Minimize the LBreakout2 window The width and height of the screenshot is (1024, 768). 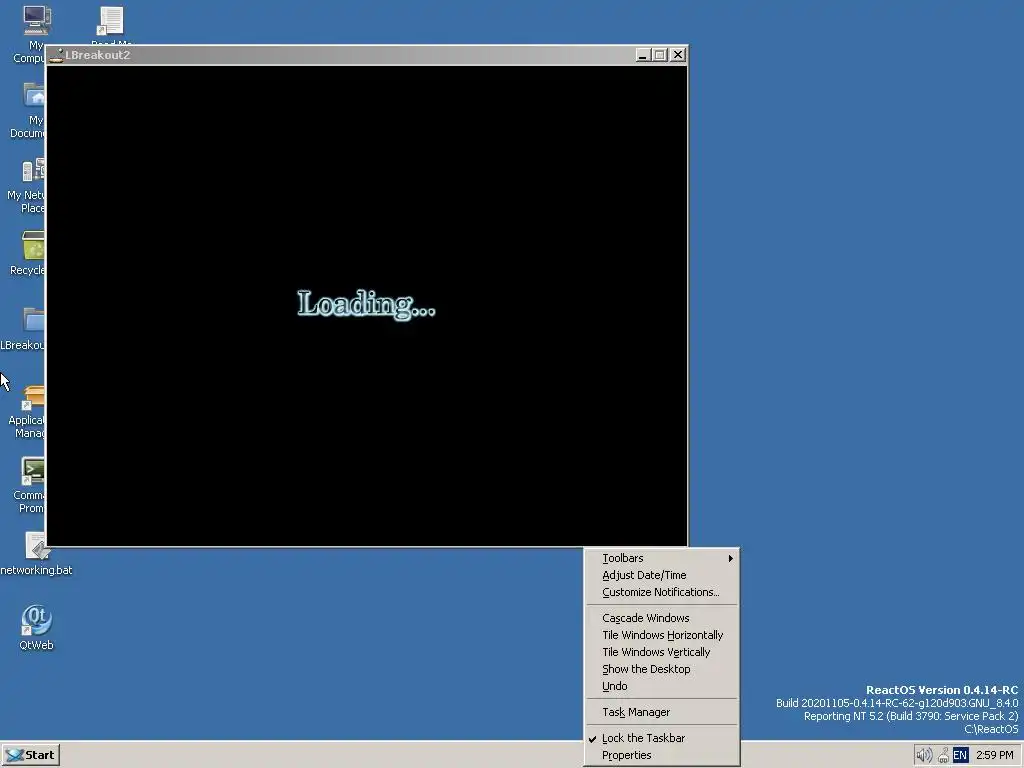[x=643, y=56]
